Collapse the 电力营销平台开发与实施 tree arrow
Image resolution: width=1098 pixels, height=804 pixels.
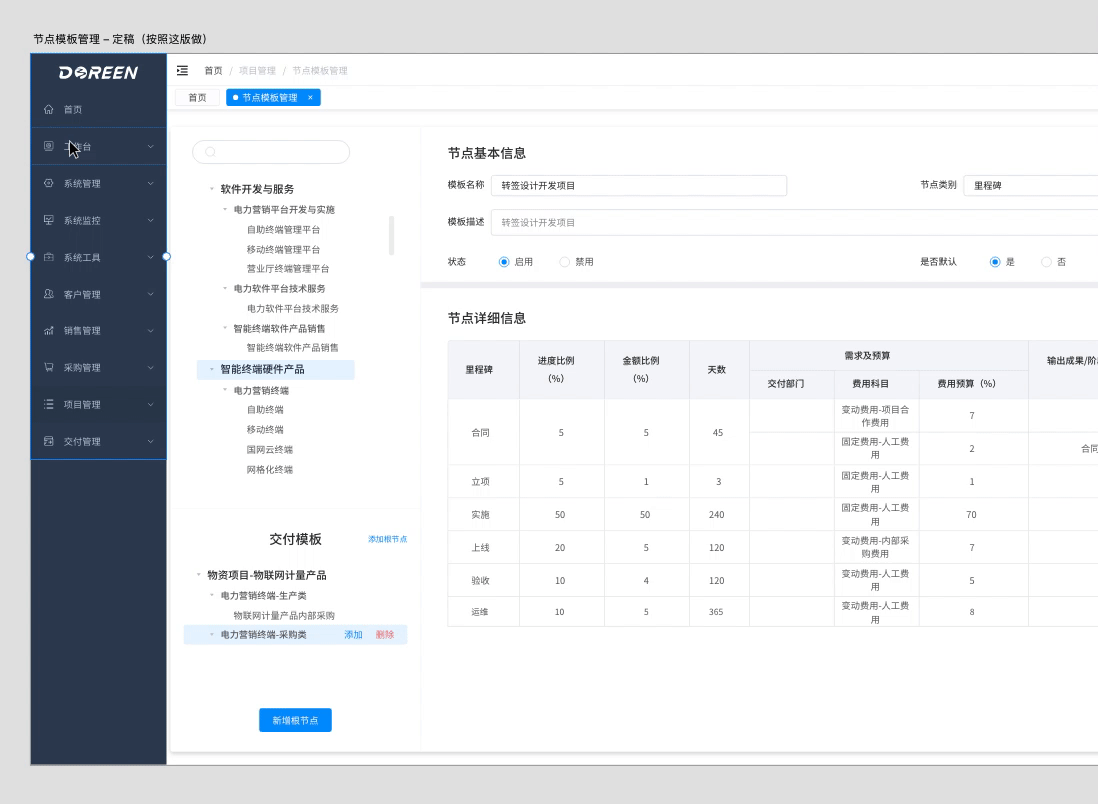pos(225,209)
